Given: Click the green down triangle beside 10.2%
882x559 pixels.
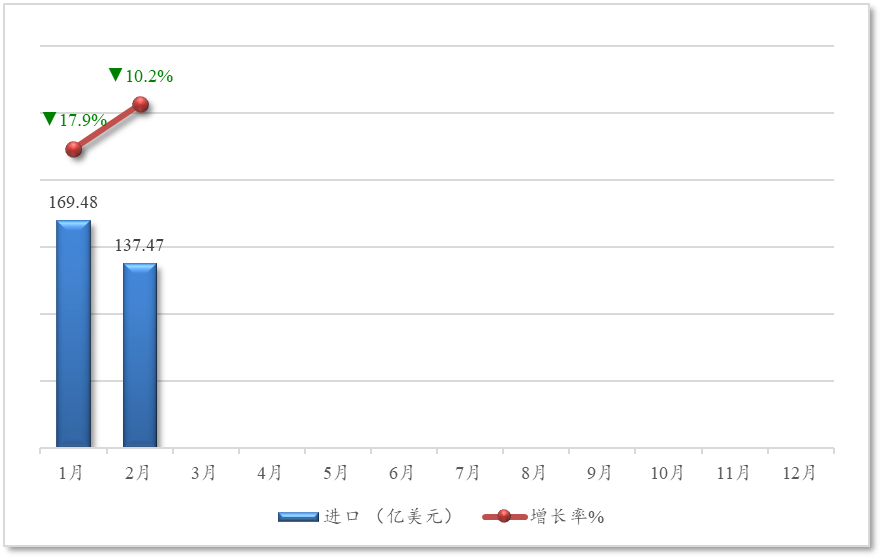Looking at the screenshot, I should tap(115, 74).
